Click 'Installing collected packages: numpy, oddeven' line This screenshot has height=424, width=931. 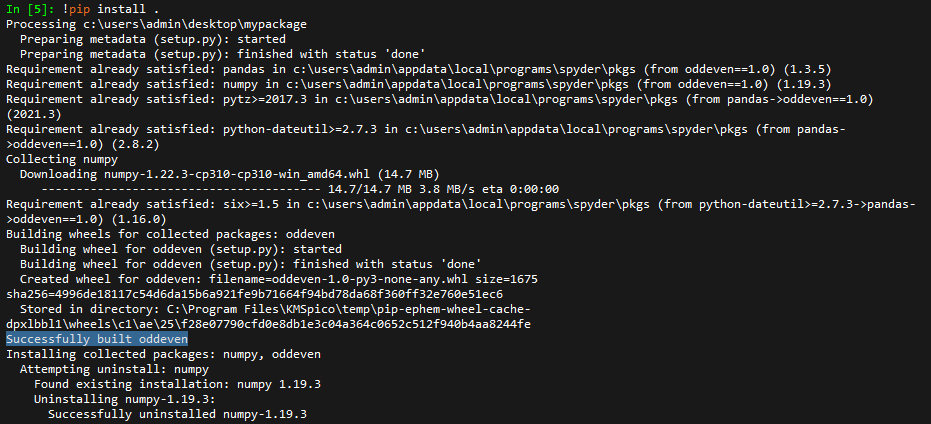(163, 355)
